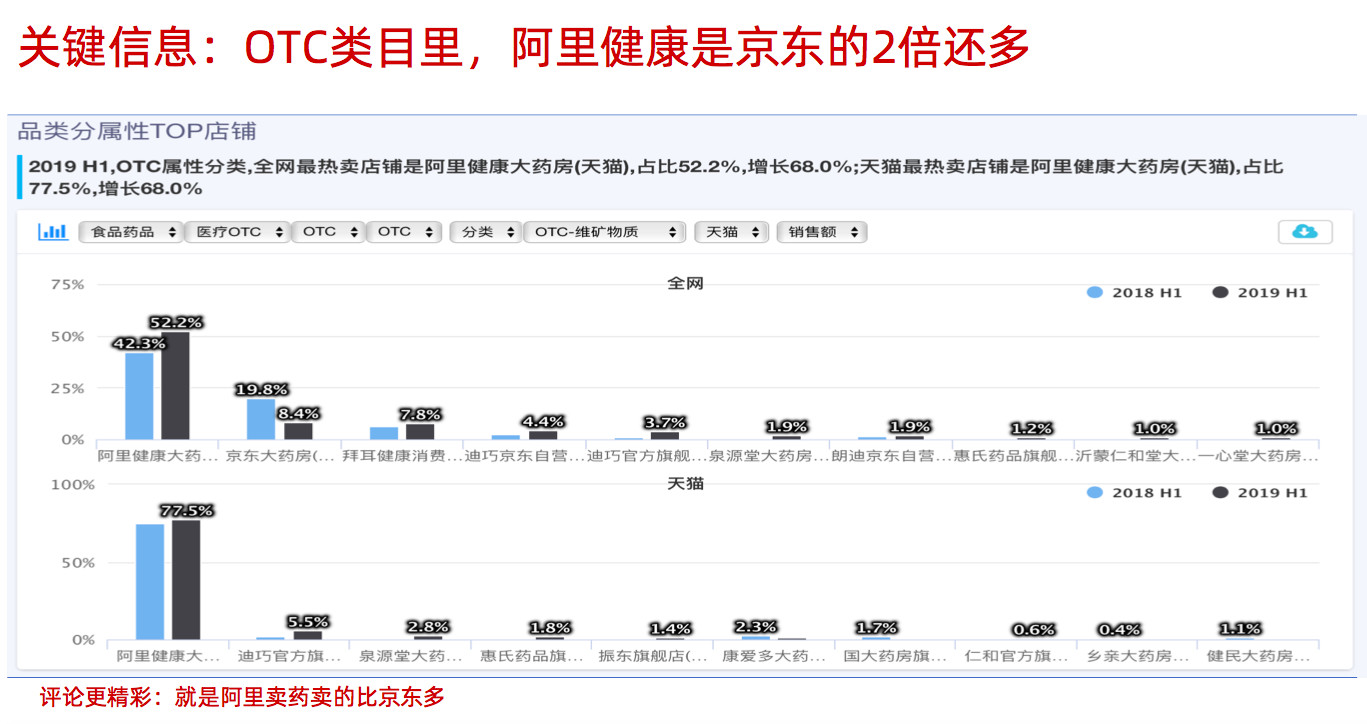Click the 3.7% bar label

(x=665, y=423)
